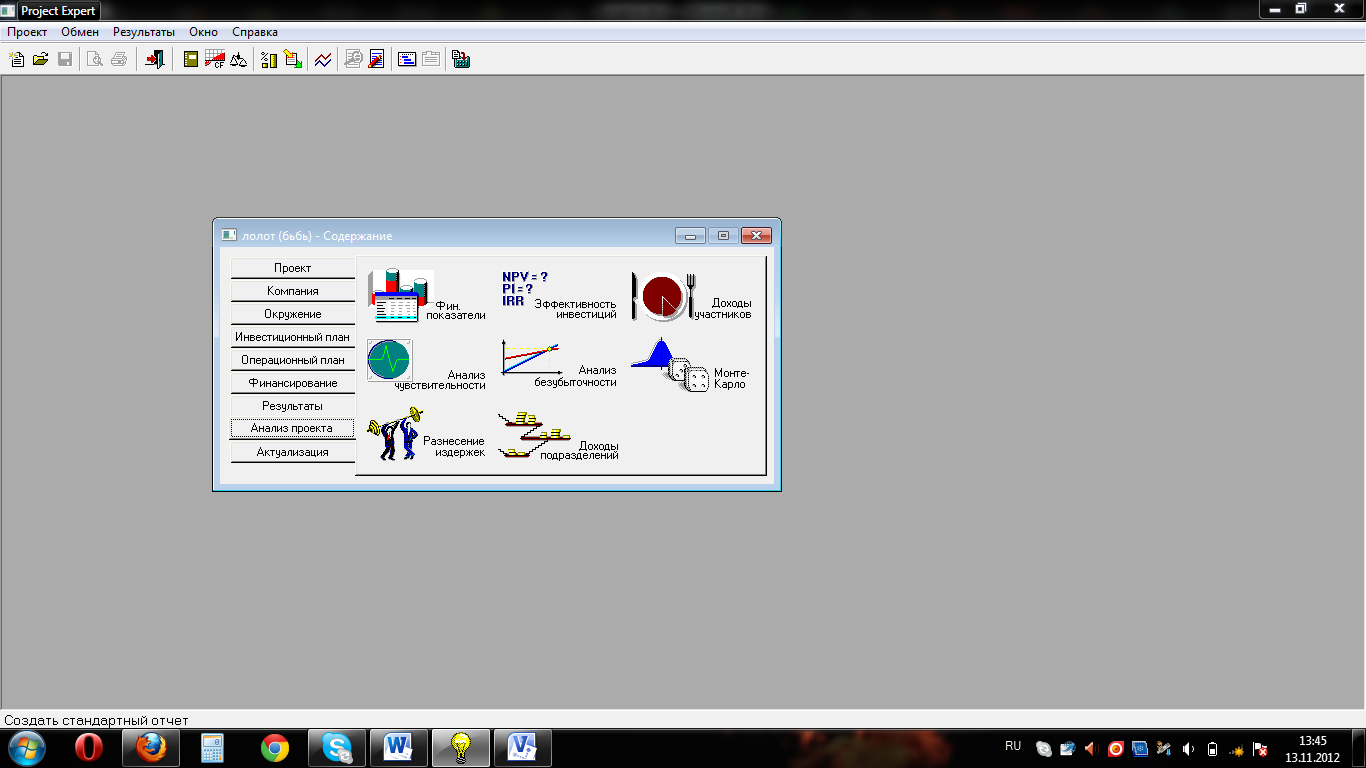Viewport: 1366px width, 768px height.
Task: Open Firefox from the taskbar
Action: [151, 747]
